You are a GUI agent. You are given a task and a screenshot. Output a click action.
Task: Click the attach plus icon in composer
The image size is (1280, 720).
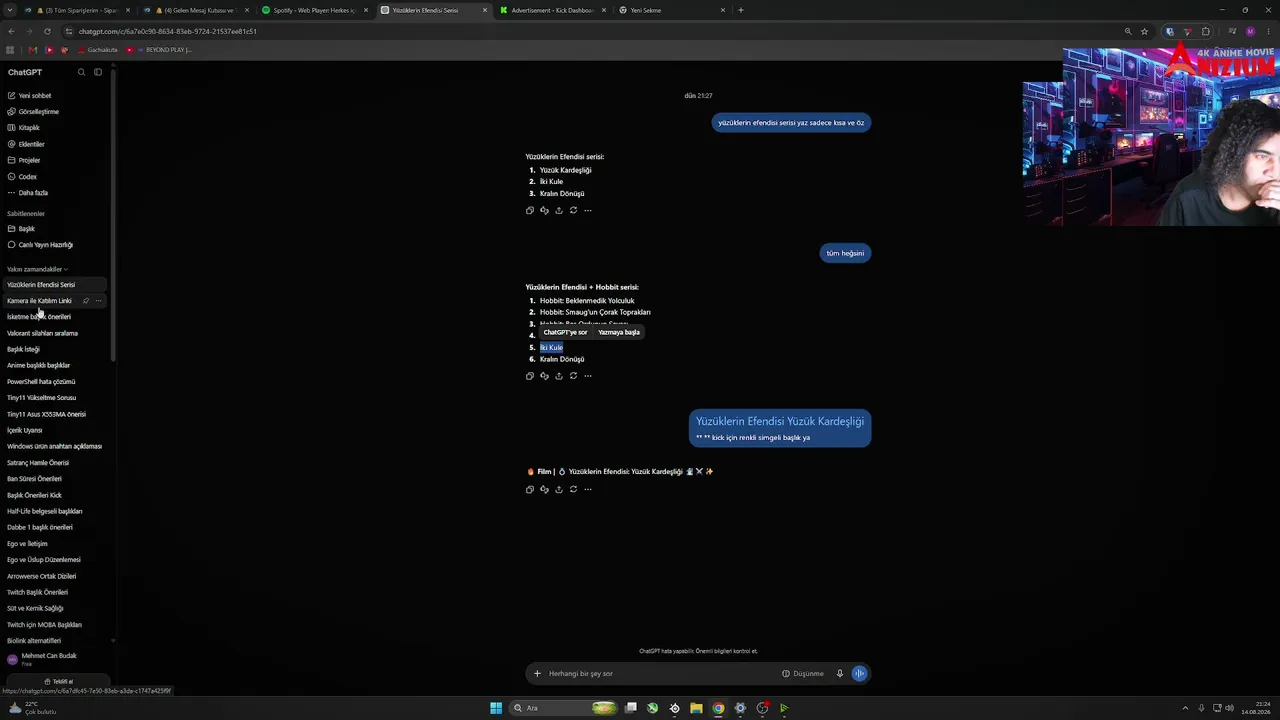tap(537, 673)
